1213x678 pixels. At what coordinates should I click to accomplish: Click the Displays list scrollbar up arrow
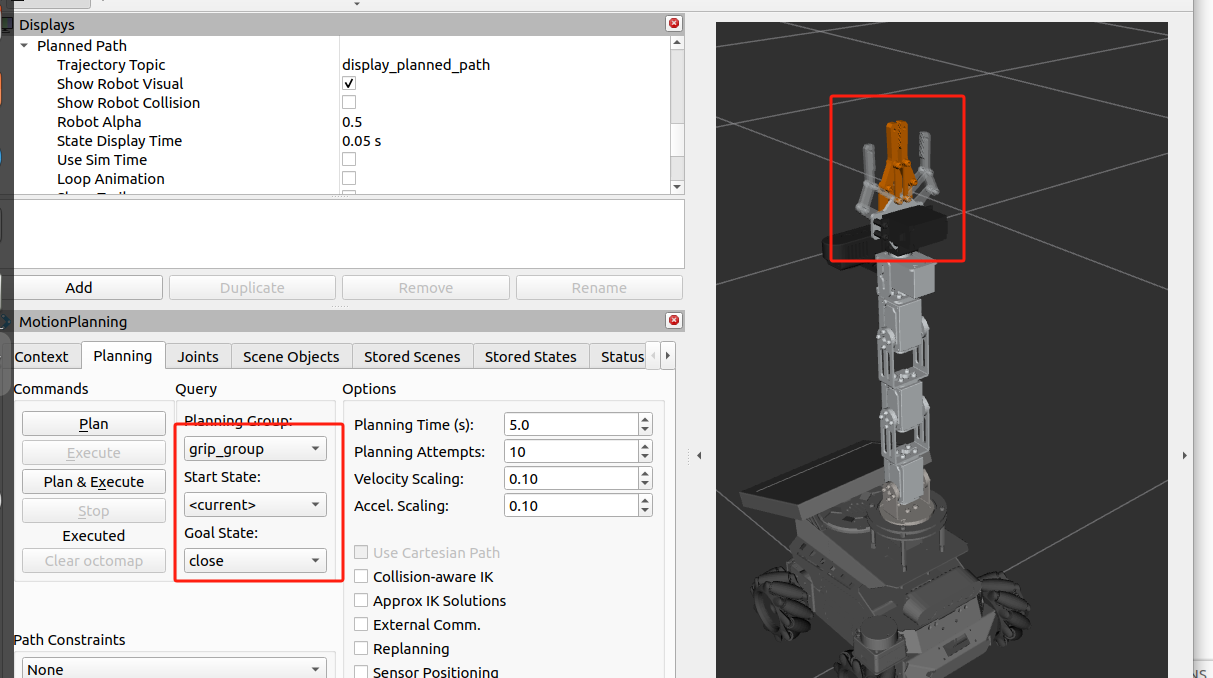coord(677,43)
